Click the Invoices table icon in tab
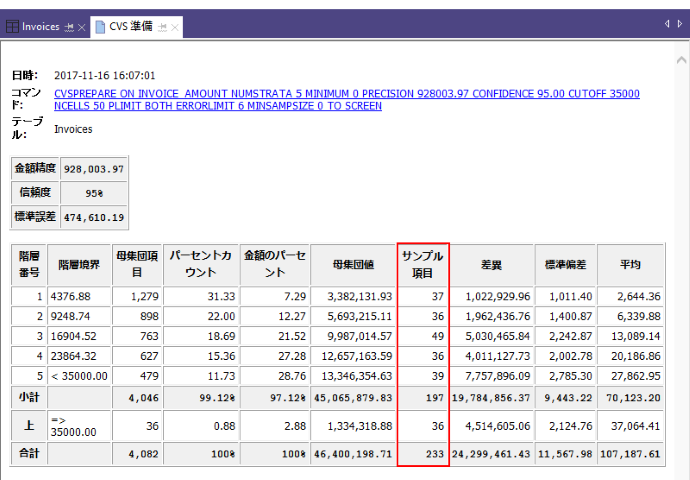The width and height of the screenshot is (690, 480). (x=12, y=27)
